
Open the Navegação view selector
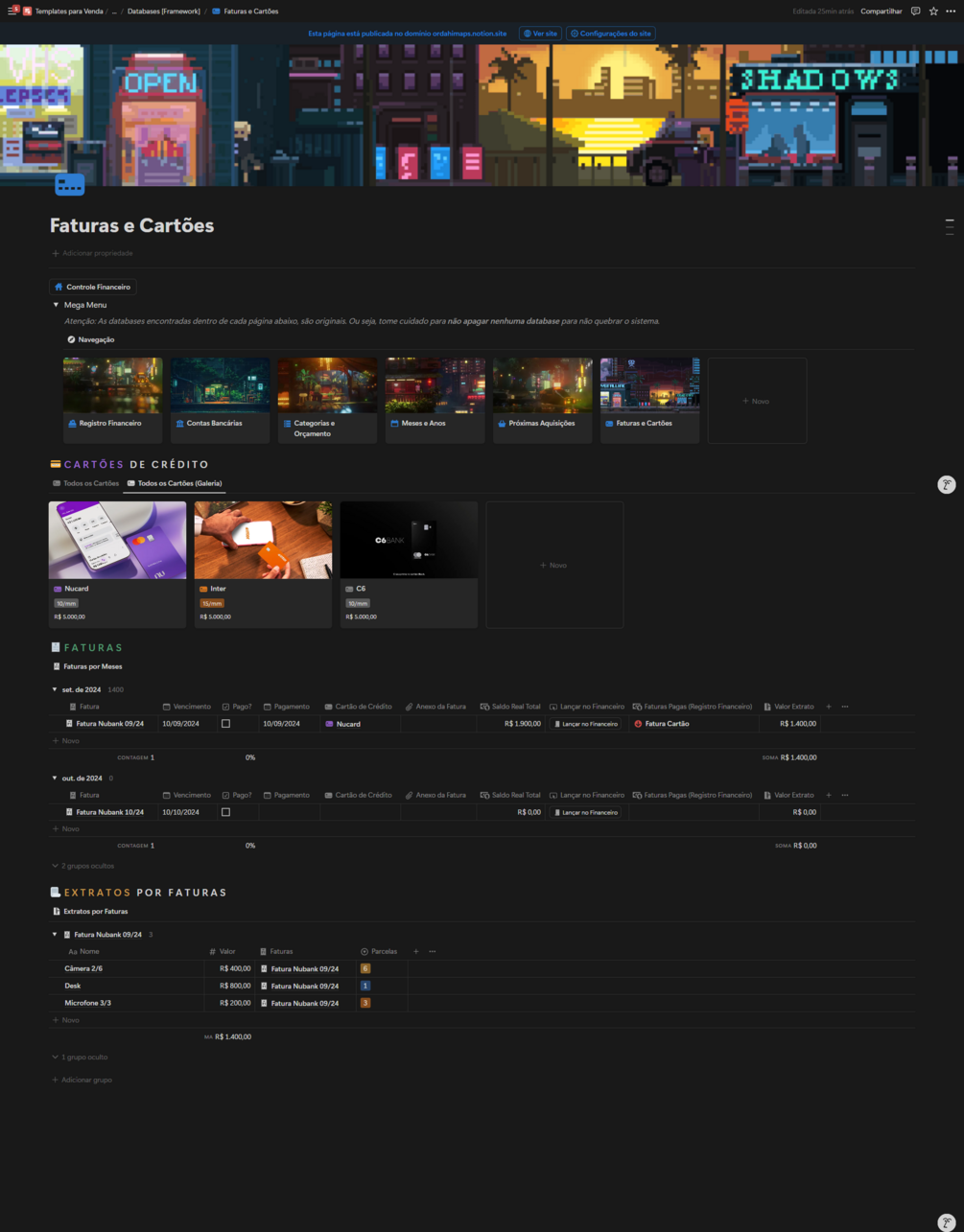(91, 339)
